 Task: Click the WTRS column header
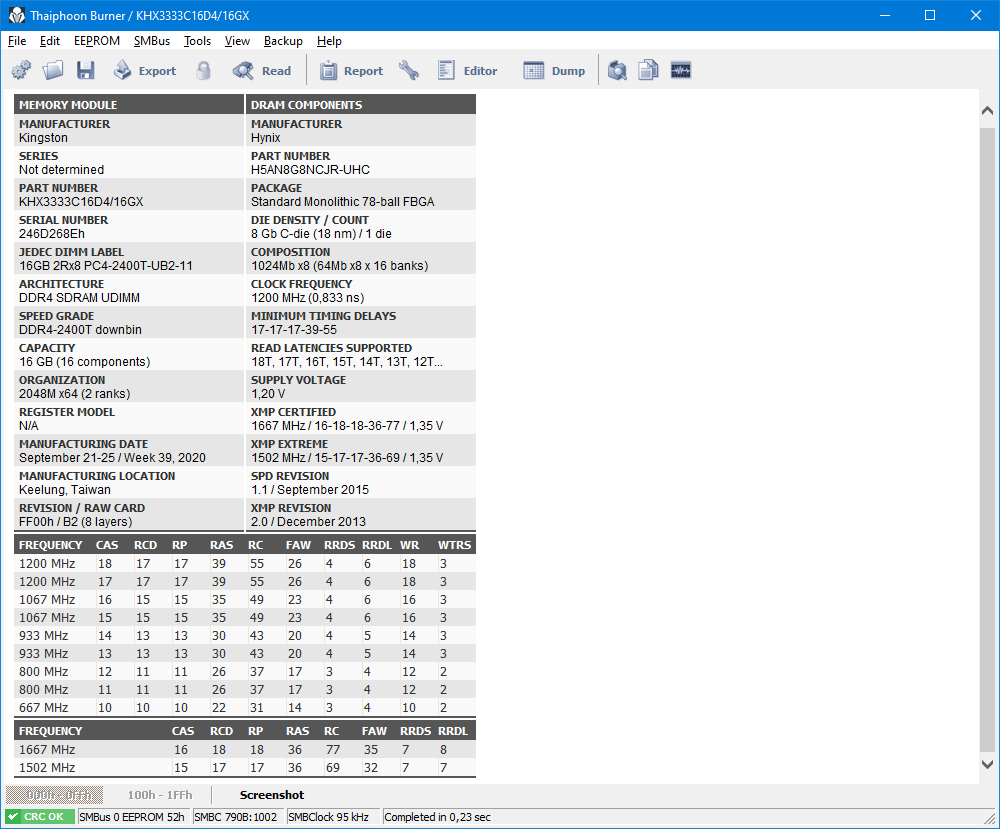pyautogui.click(x=455, y=545)
